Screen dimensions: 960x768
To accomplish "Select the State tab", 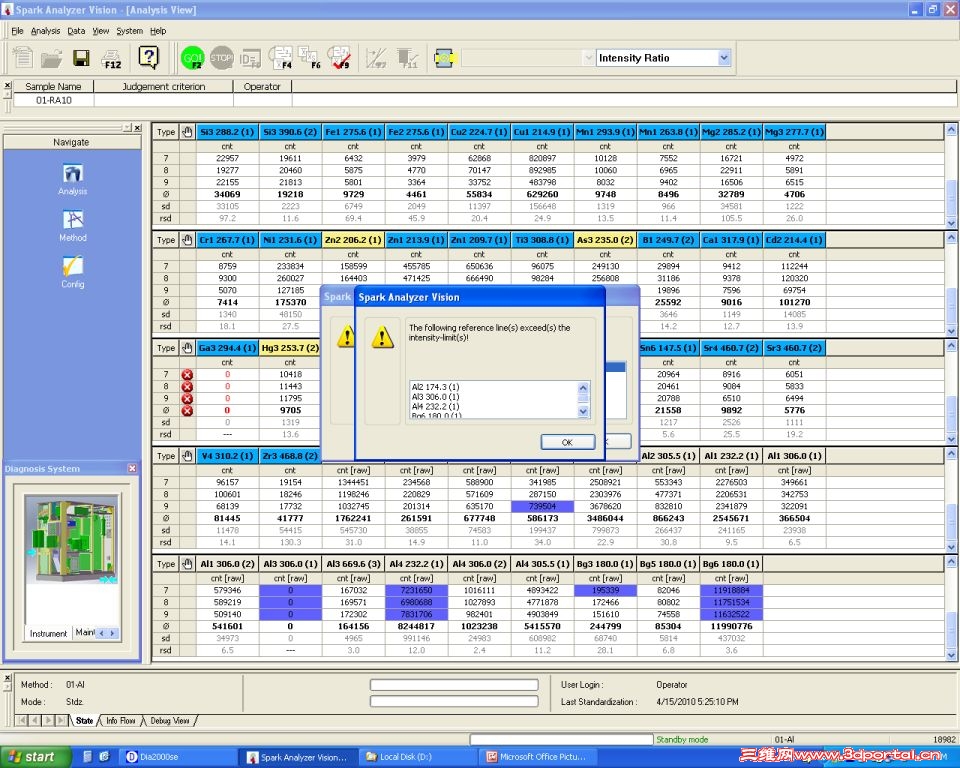I will click(84, 721).
